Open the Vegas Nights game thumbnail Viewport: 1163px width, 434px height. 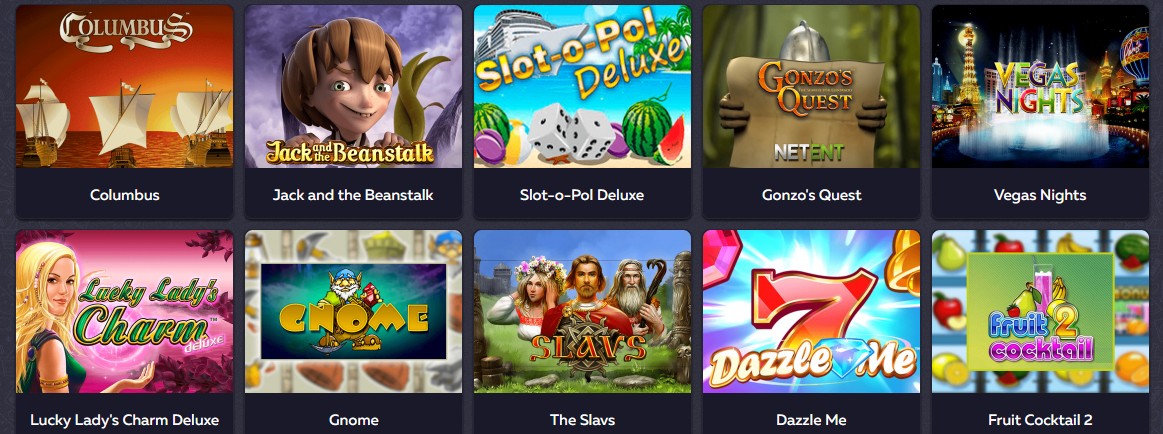click(x=1040, y=86)
